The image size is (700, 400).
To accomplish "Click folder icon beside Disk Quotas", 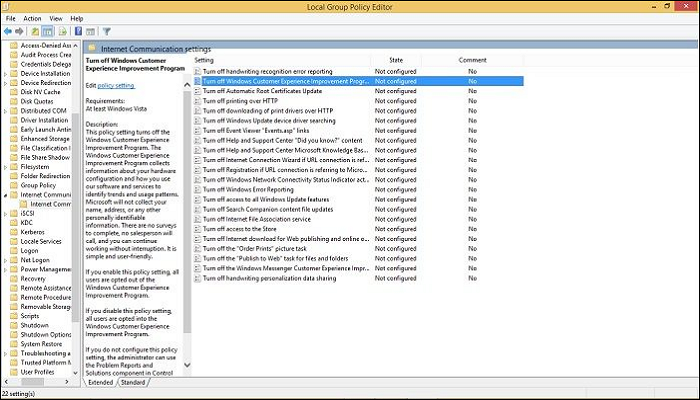I will (x=14, y=101).
